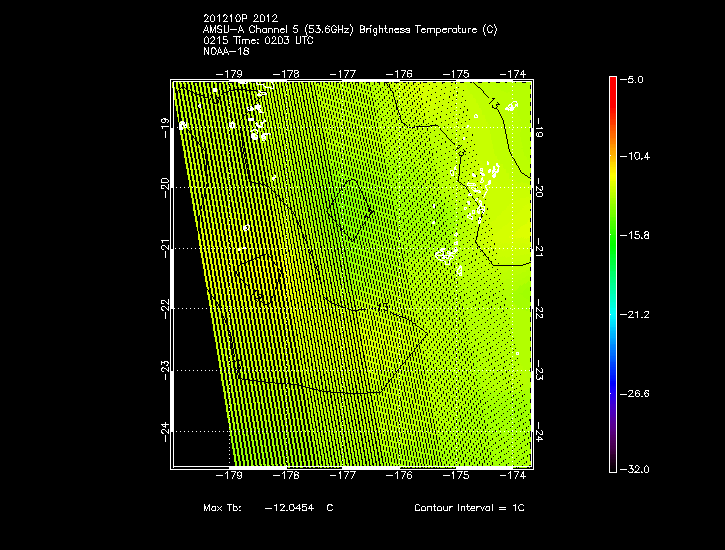Click the -21.2 colorbar label
The height and width of the screenshot is (550, 725).
click(x=635, y=314)
